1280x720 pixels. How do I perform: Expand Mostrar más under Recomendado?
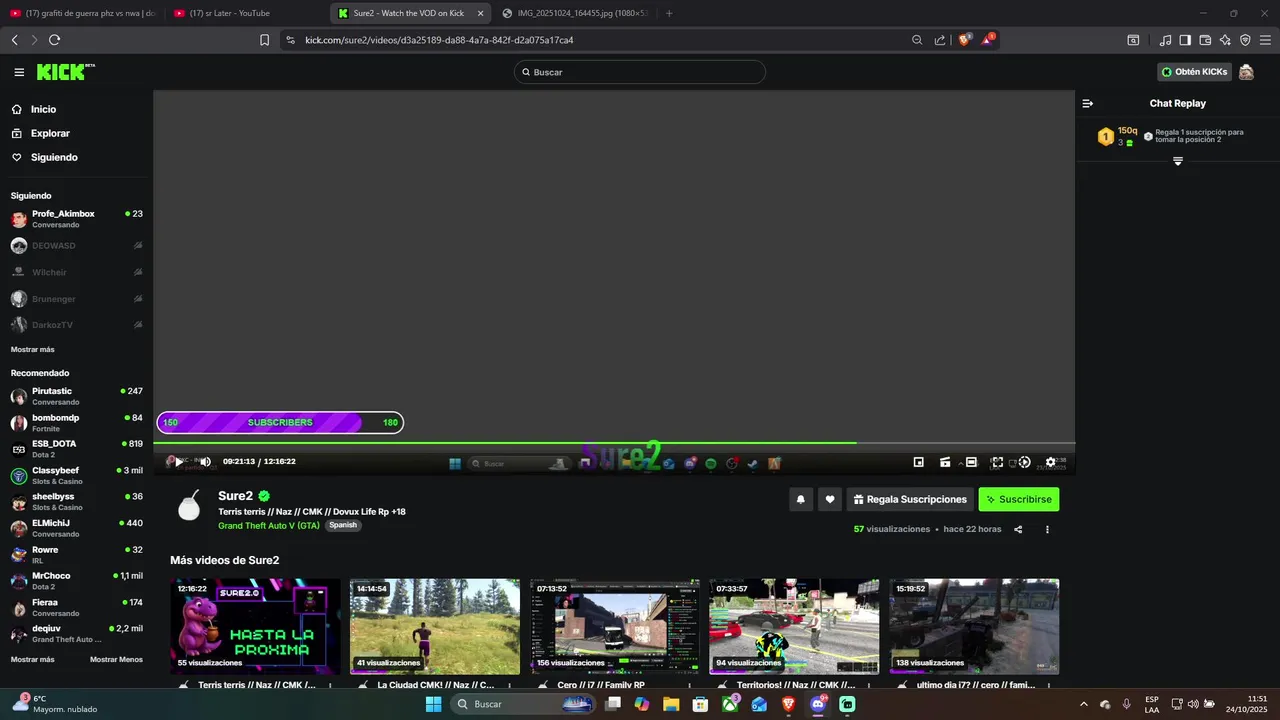[x=33, y=659]
